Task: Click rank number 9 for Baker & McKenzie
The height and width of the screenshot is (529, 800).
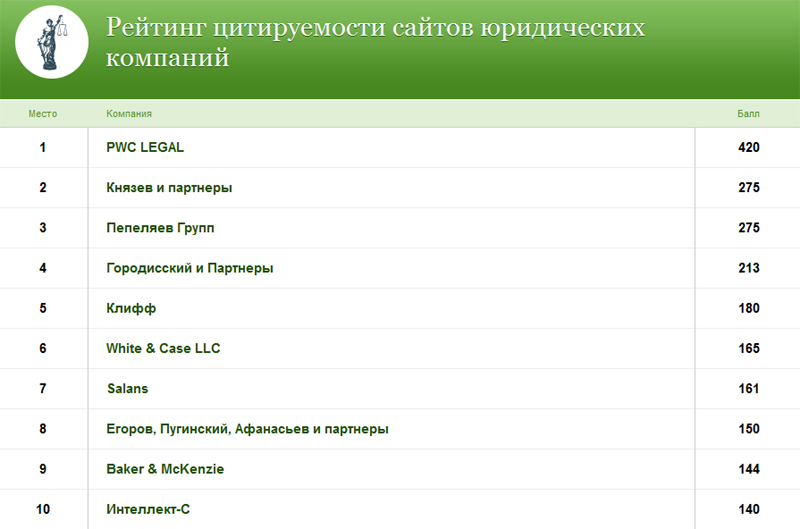Action: point(43,469)
